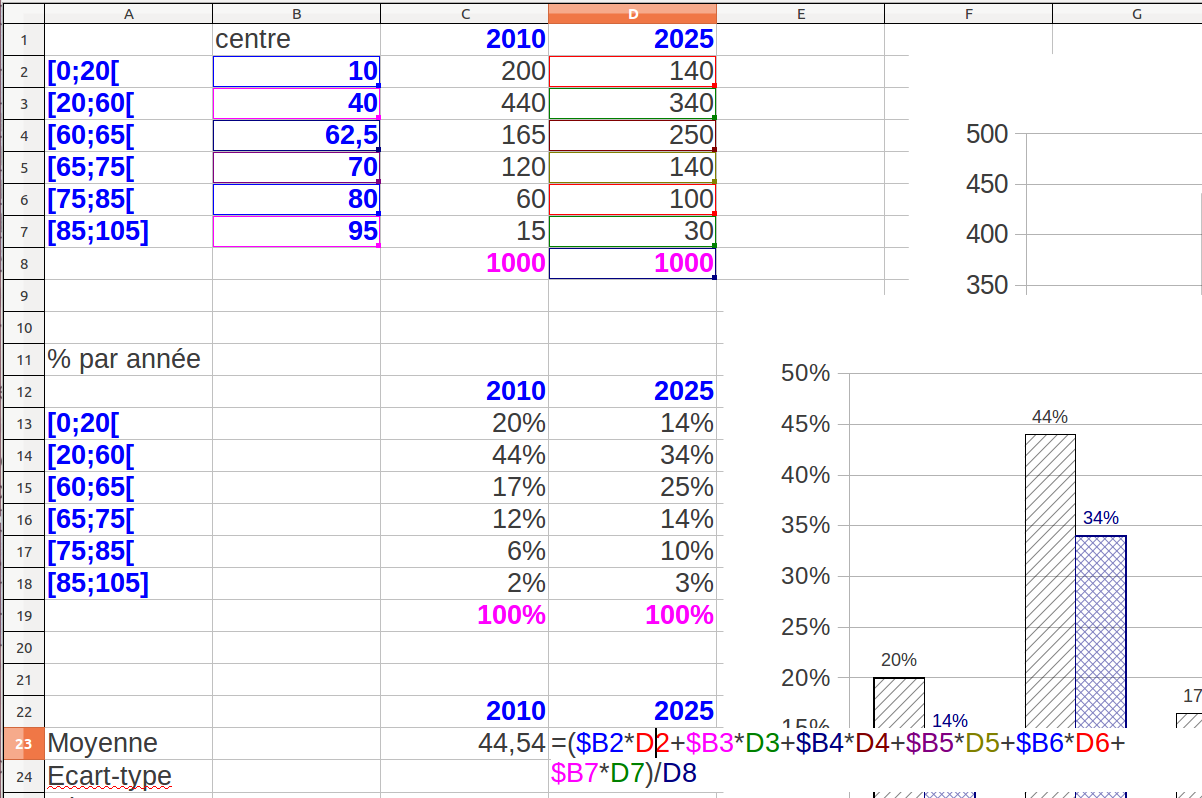Select the "Ecart-type" label cell
Screen dimensions: 1202x798
pyautogui.click(x=128, y=775)
